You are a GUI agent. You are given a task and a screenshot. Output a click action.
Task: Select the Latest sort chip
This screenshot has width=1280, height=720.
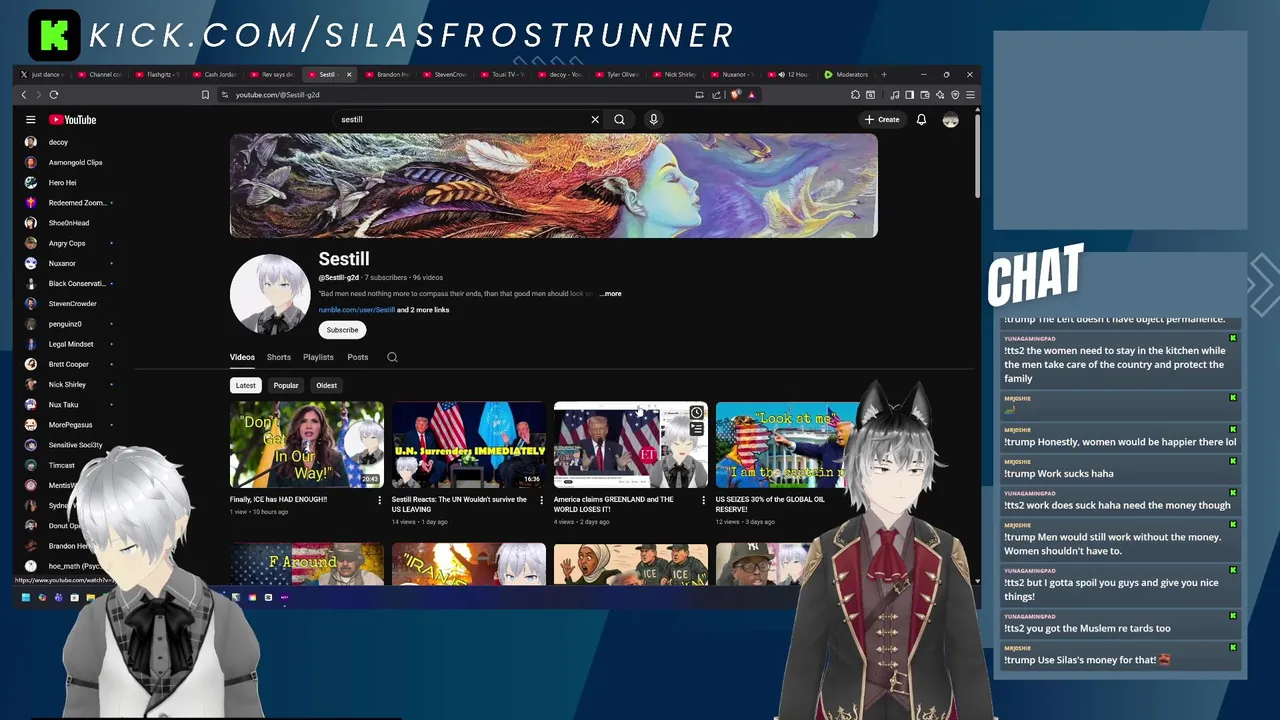245,385
